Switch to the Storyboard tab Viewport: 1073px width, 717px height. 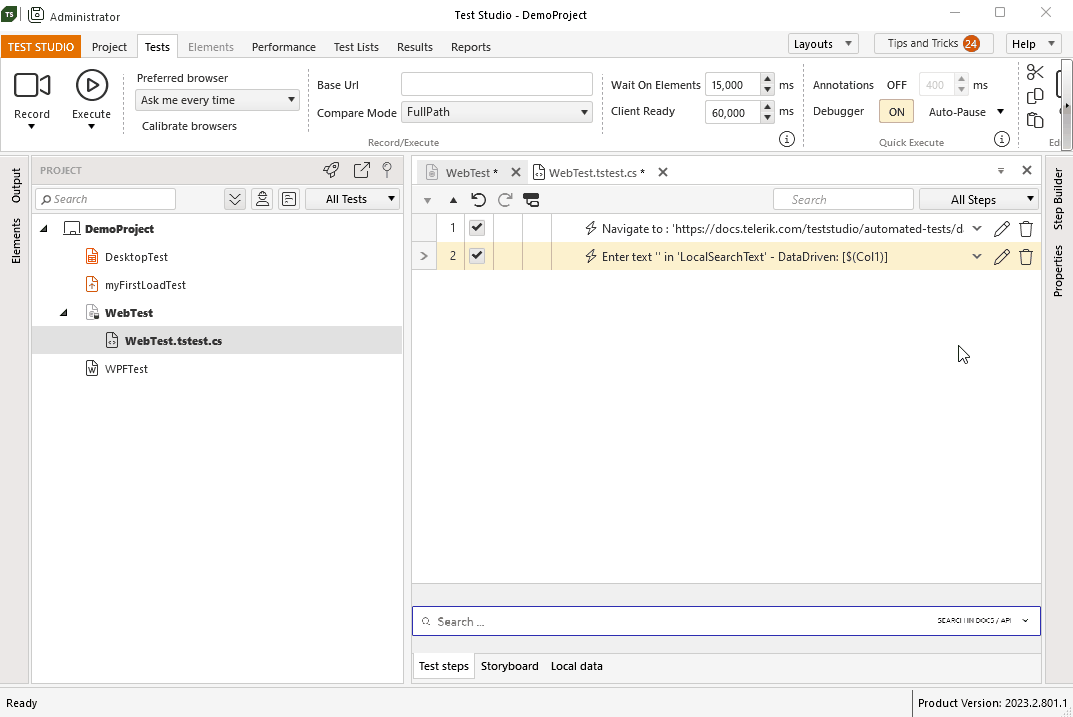510,666
